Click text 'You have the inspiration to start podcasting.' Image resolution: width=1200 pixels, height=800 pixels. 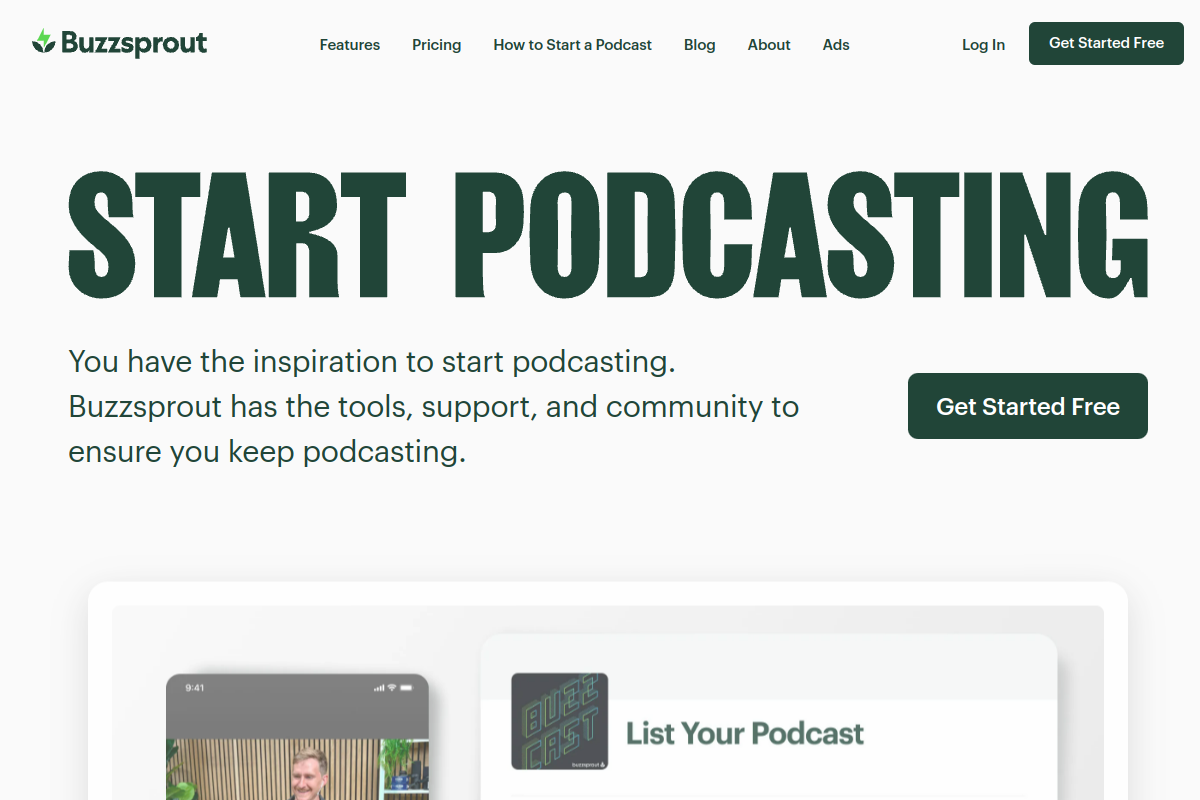tap(372, 361)
